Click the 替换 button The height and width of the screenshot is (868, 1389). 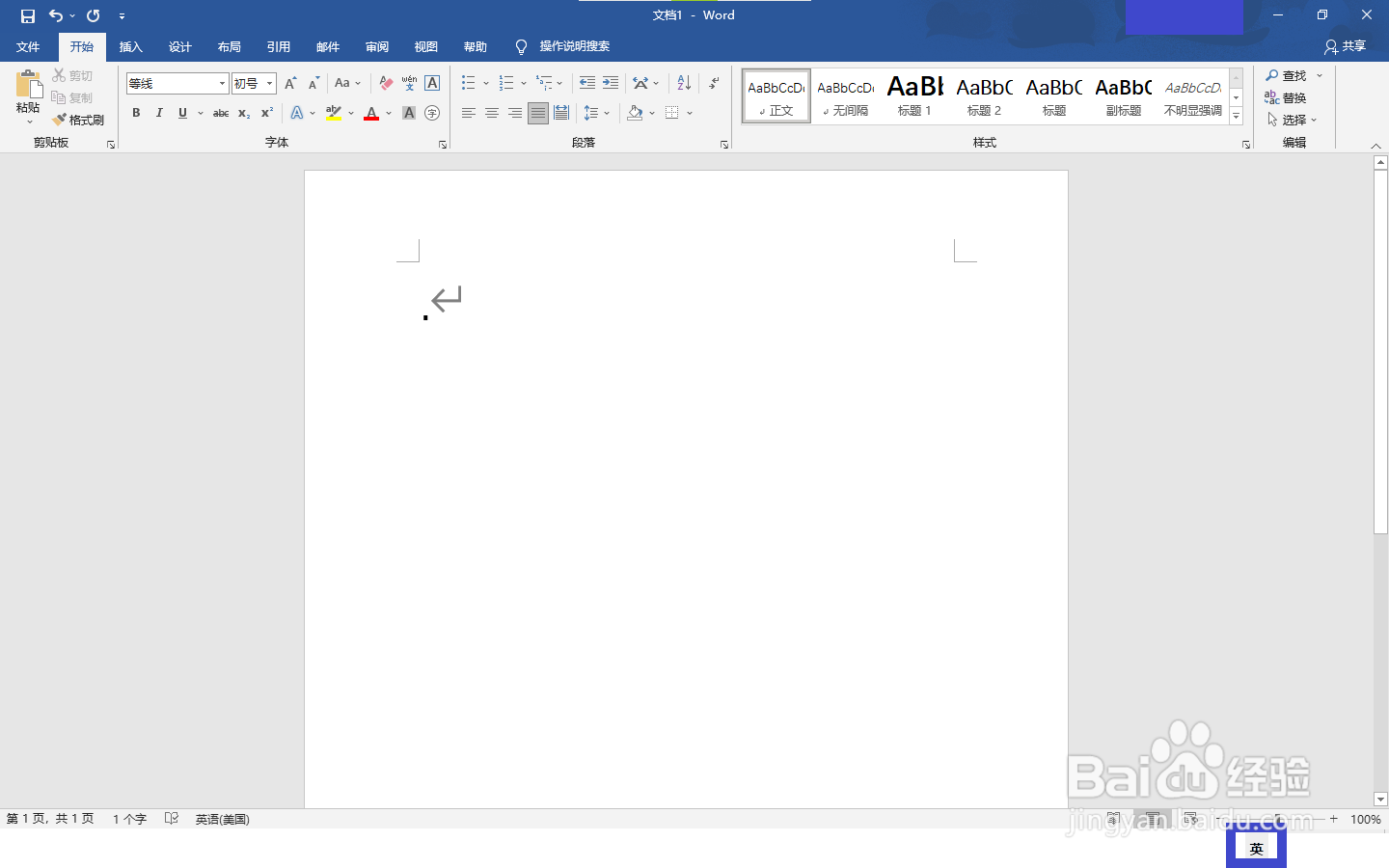pyautogui.click(x=1286, y=97)
